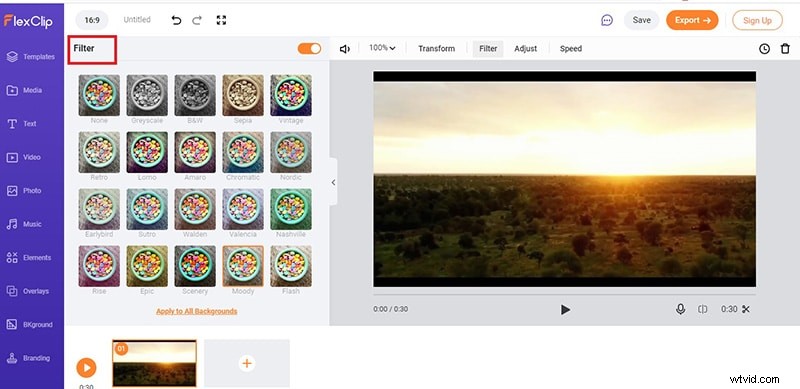Apply the B&W filter

[x=195, y=95]
